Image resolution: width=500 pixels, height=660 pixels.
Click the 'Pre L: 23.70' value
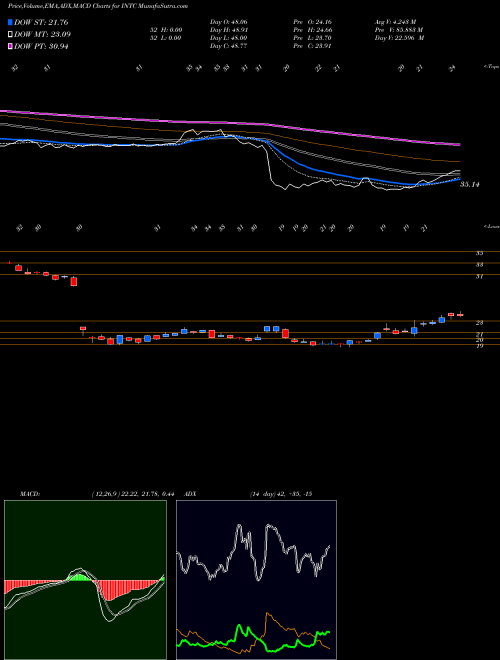coord(314,38)
